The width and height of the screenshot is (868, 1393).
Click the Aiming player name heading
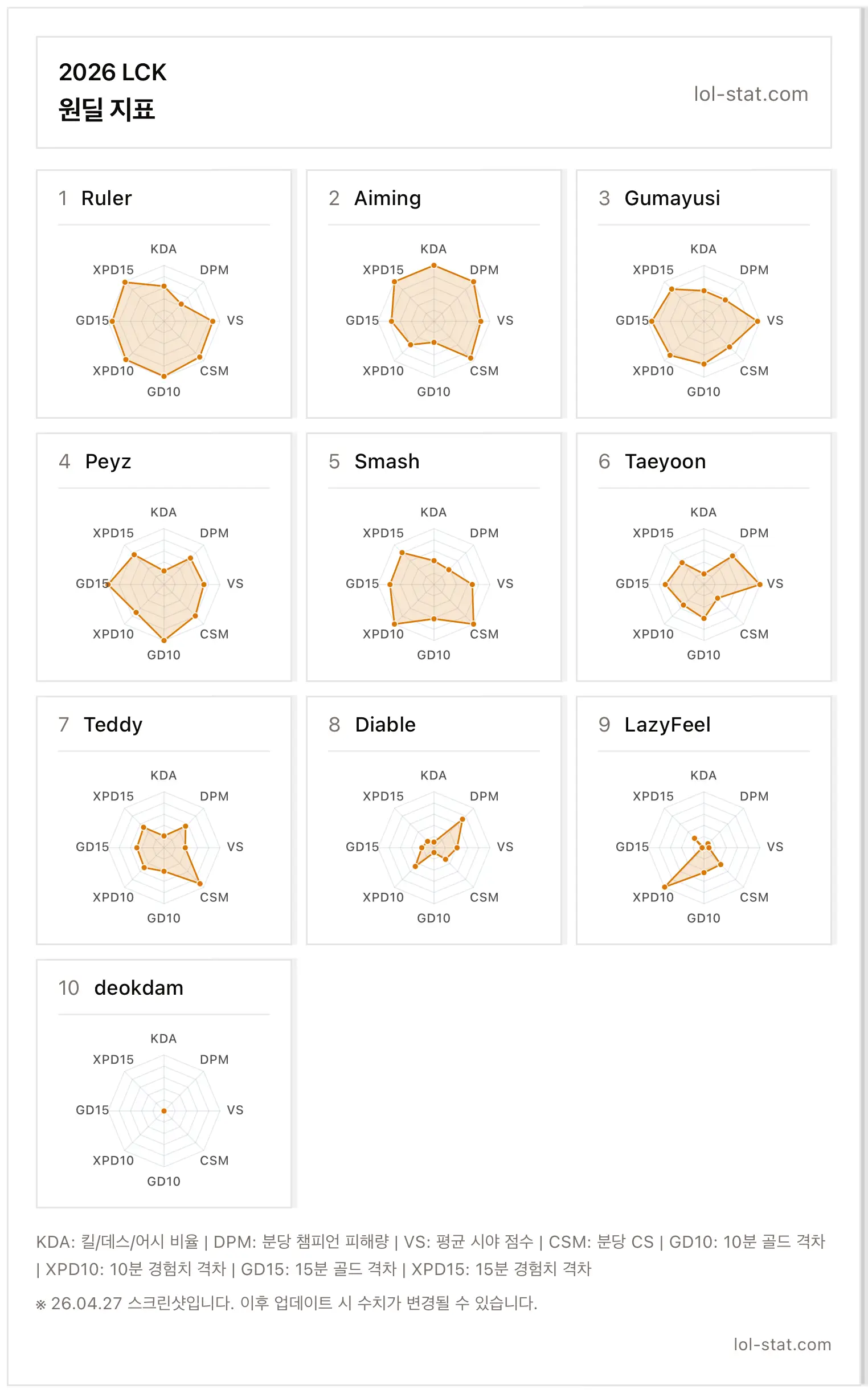(387, 198)
